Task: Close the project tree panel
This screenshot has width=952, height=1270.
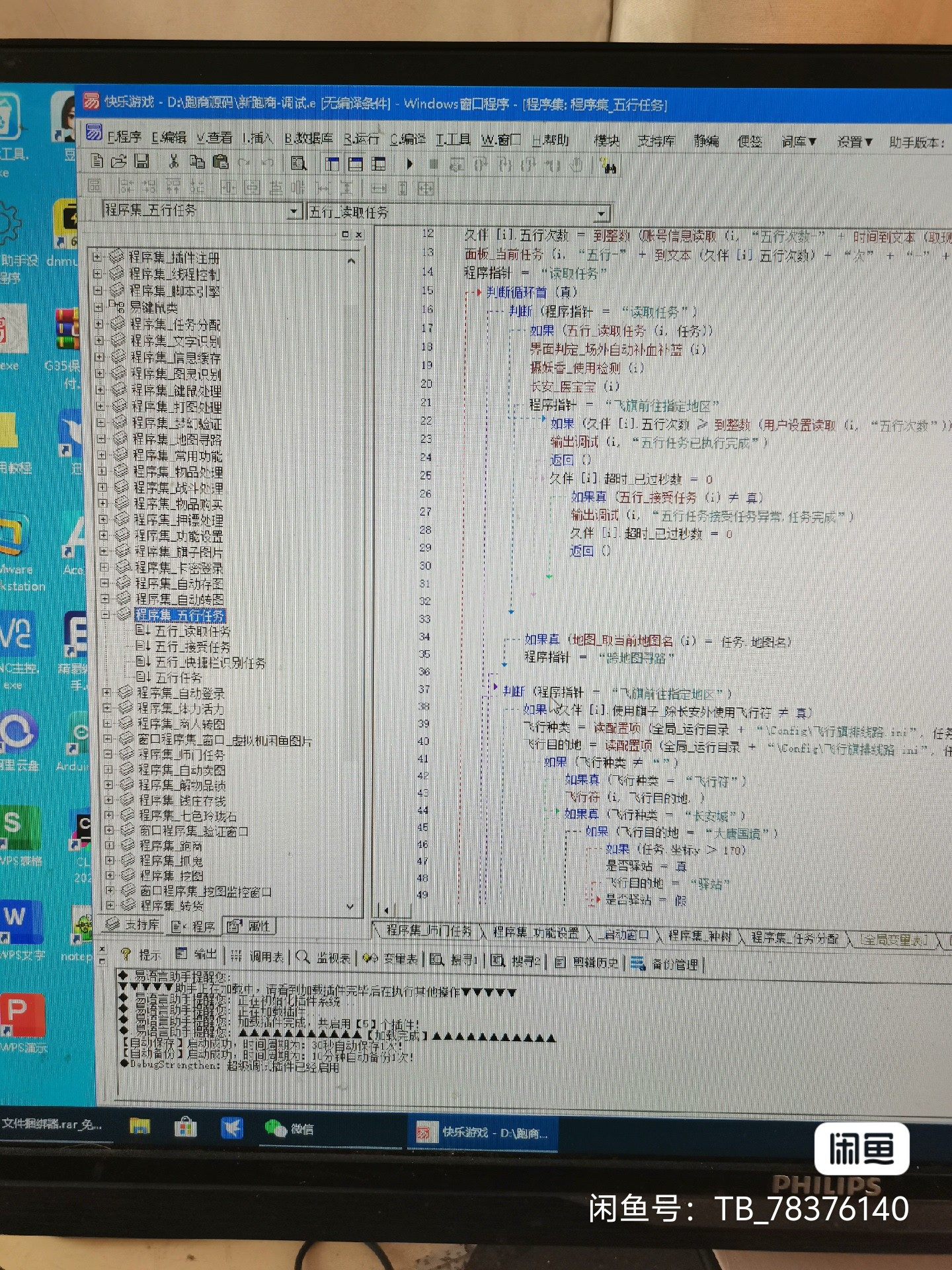Action: pos(358,235)
